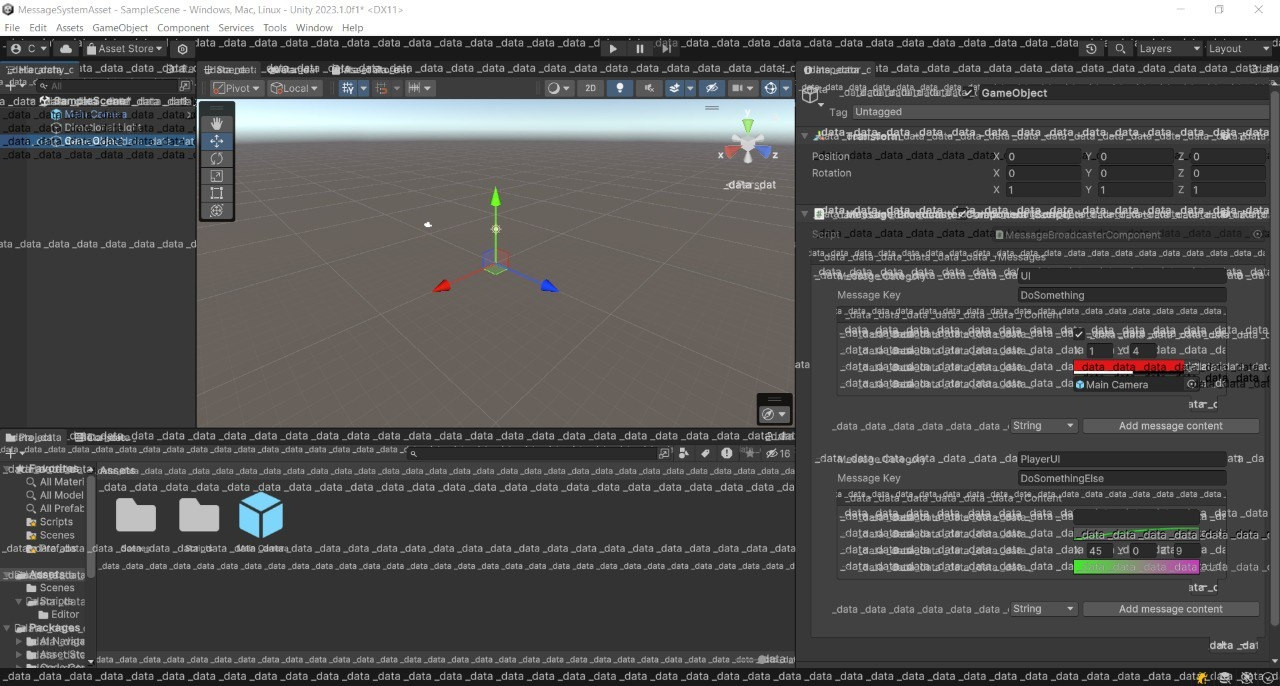
Task: Select the Main Camera in Hierarchy
Action: (x=95, y=114)
